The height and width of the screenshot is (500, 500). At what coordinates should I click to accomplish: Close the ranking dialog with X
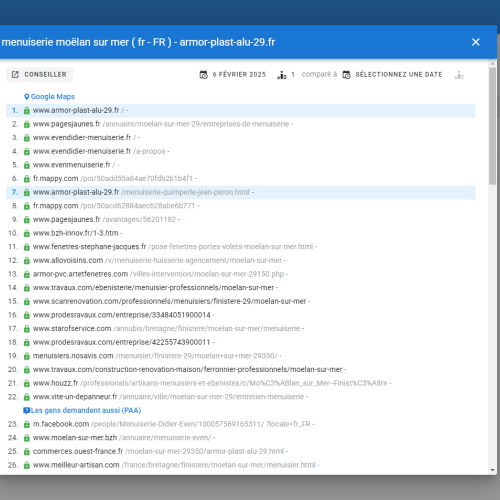[x=476, y=42]
